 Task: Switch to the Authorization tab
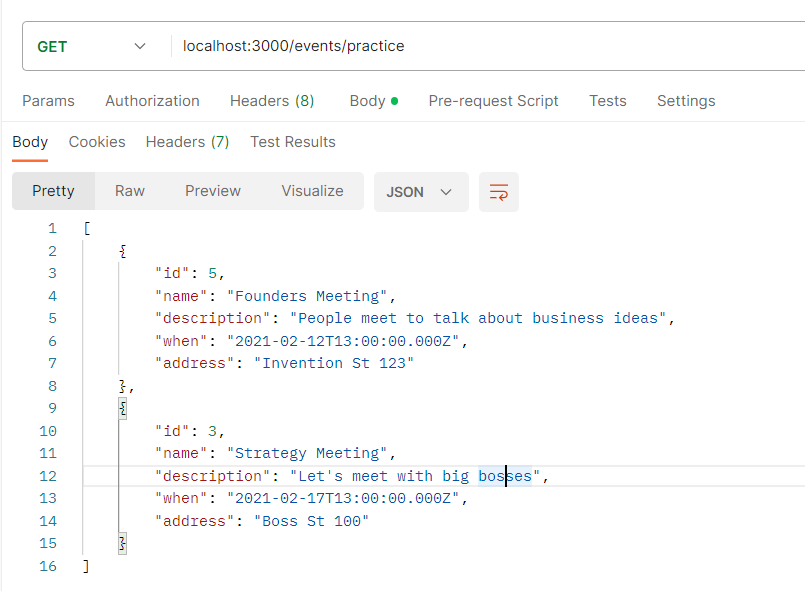[x=152, y=101]
